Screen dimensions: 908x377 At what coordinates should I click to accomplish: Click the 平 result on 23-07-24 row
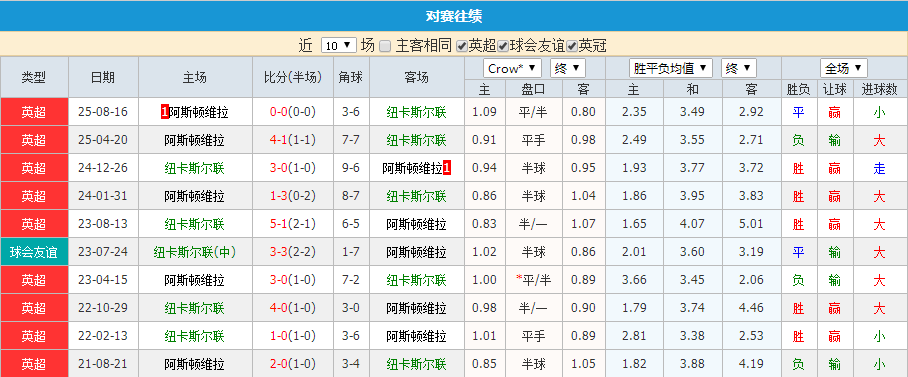click(799, 252)
